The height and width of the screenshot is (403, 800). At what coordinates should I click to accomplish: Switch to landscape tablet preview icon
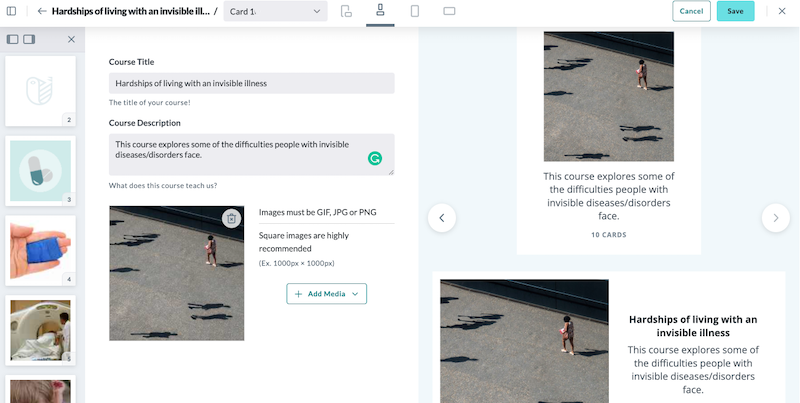449,11
